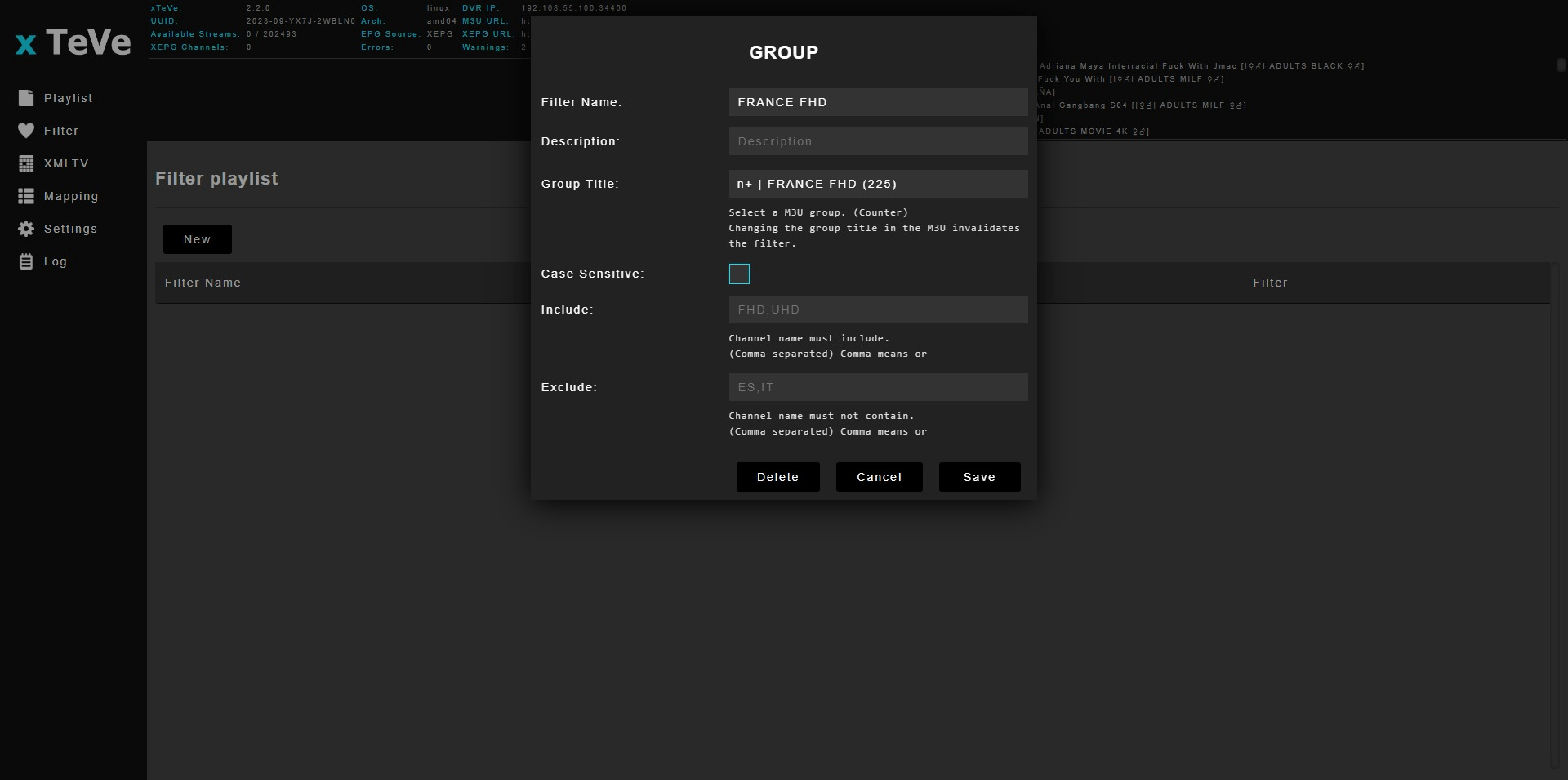Open the Mapping panel icon

pos(25,196)
